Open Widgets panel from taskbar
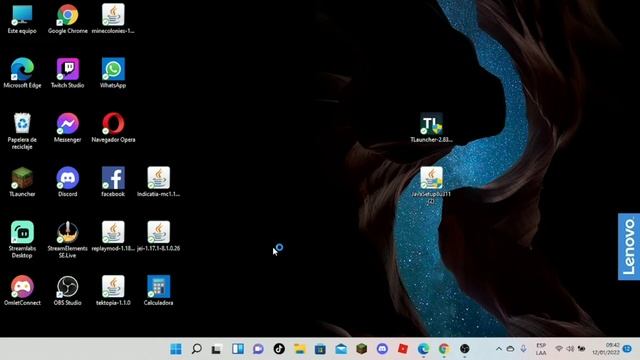 click(238, 349)
